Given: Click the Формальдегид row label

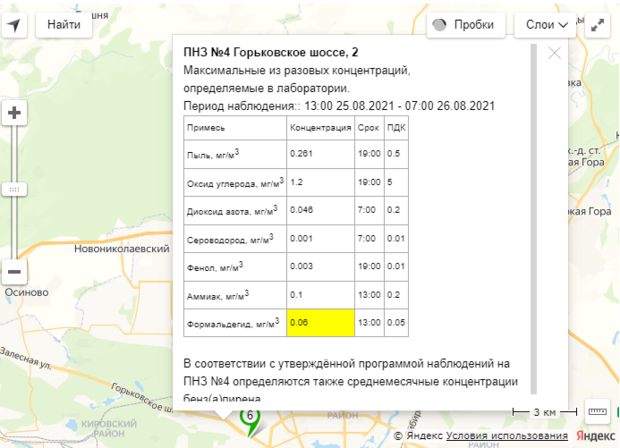Looking at the screenshot, I should (x=232, y=323).
